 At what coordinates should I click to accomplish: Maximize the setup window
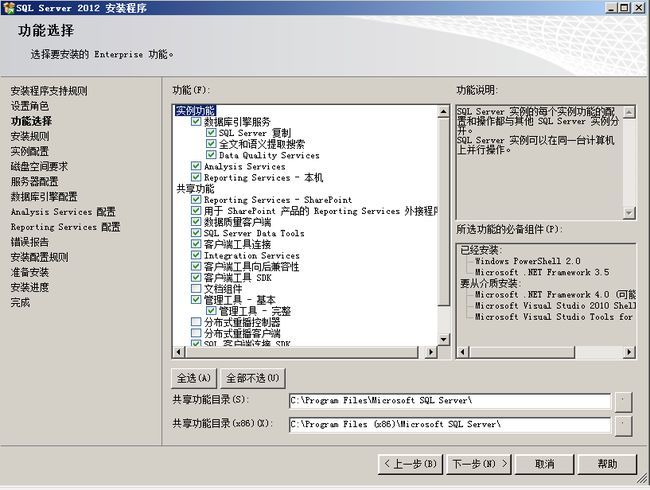(x=624, y=7)
